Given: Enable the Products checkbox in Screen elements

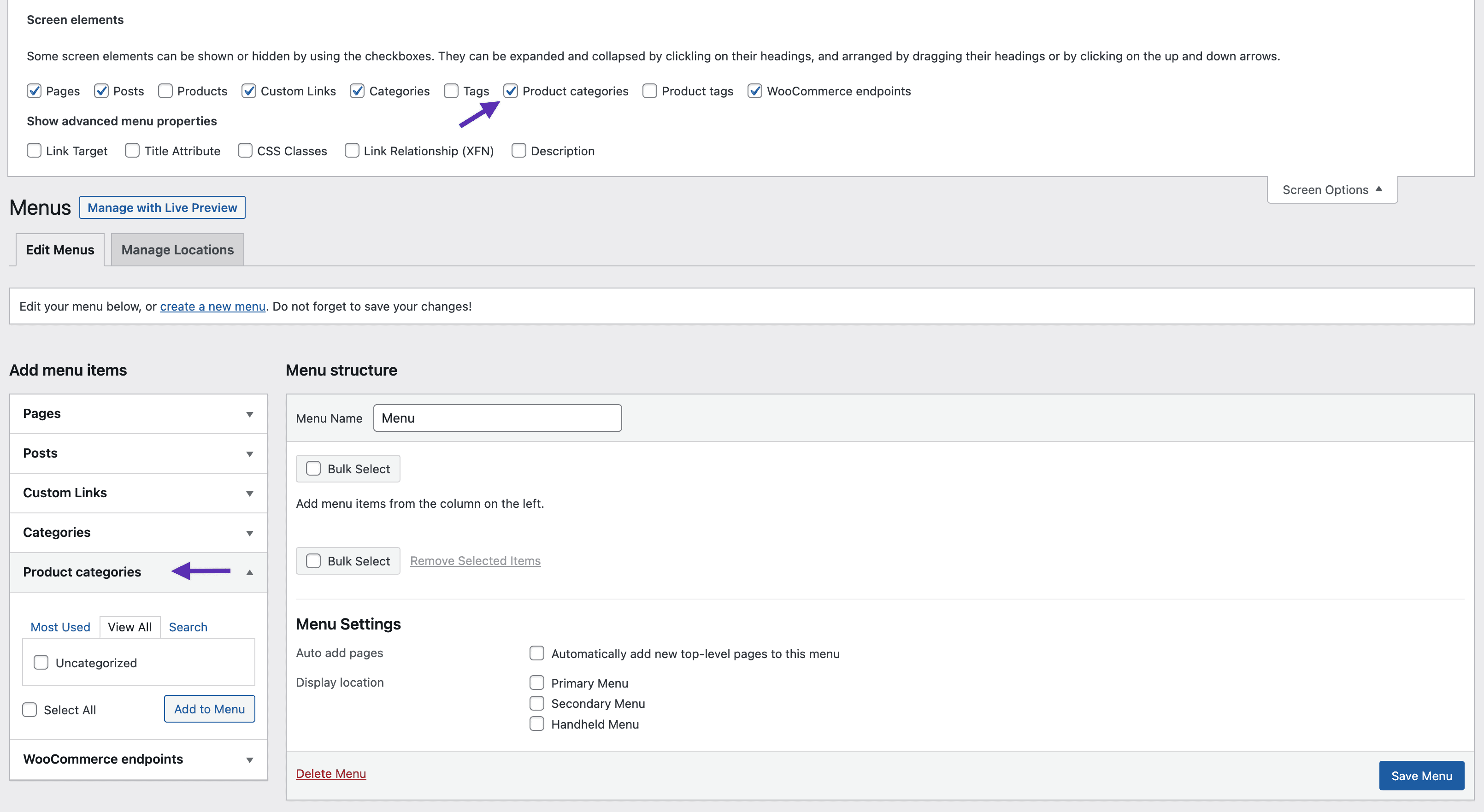Looking at the screenshot, I should 165,91.
